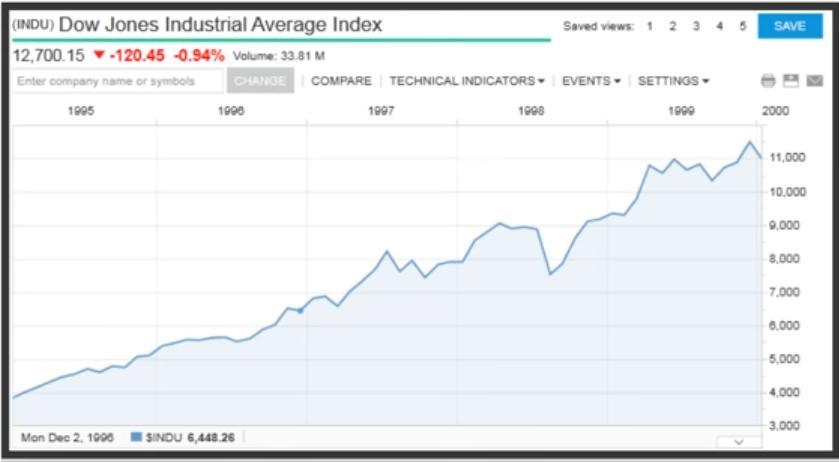Expand the EVENTS dropdown menu
The height and width of the screenshot is (462, 839).
pos(591,81)
